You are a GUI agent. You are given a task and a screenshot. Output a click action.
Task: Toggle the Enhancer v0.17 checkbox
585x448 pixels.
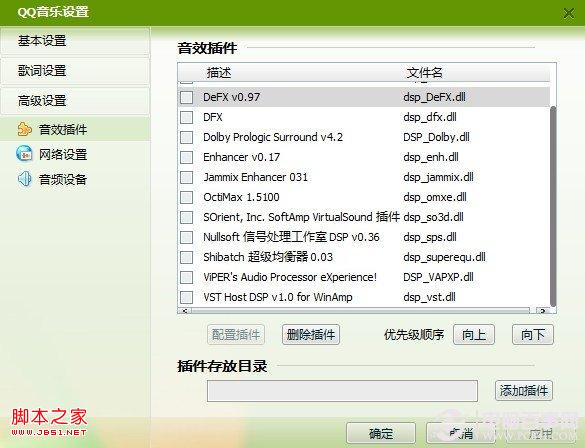click(x=187, y=157)
